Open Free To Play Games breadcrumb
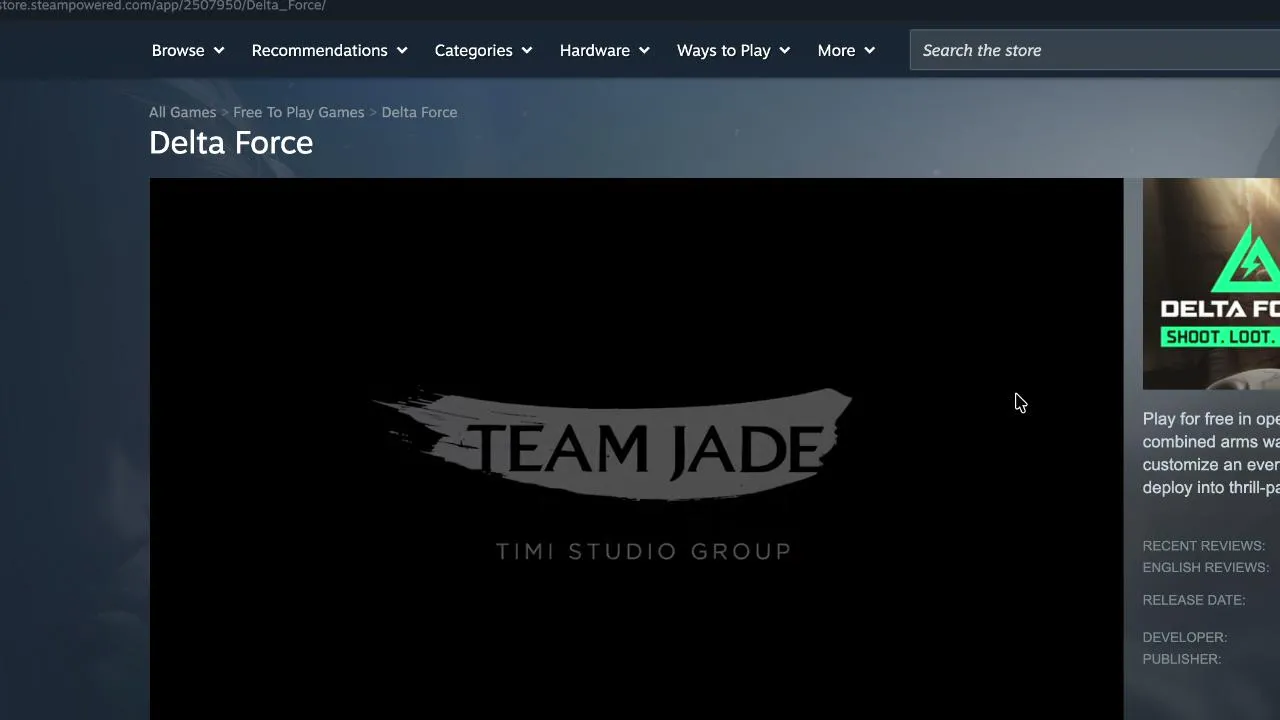 pos(299,112)
